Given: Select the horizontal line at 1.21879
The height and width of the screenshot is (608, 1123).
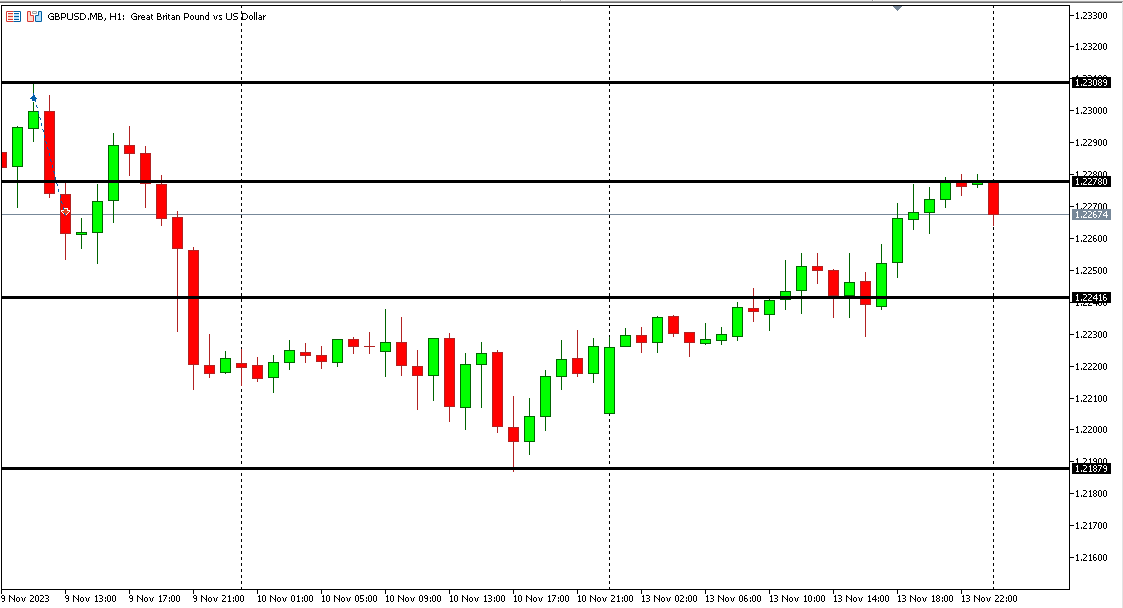Looking at the screenshot, I should [x=535, y=468].
